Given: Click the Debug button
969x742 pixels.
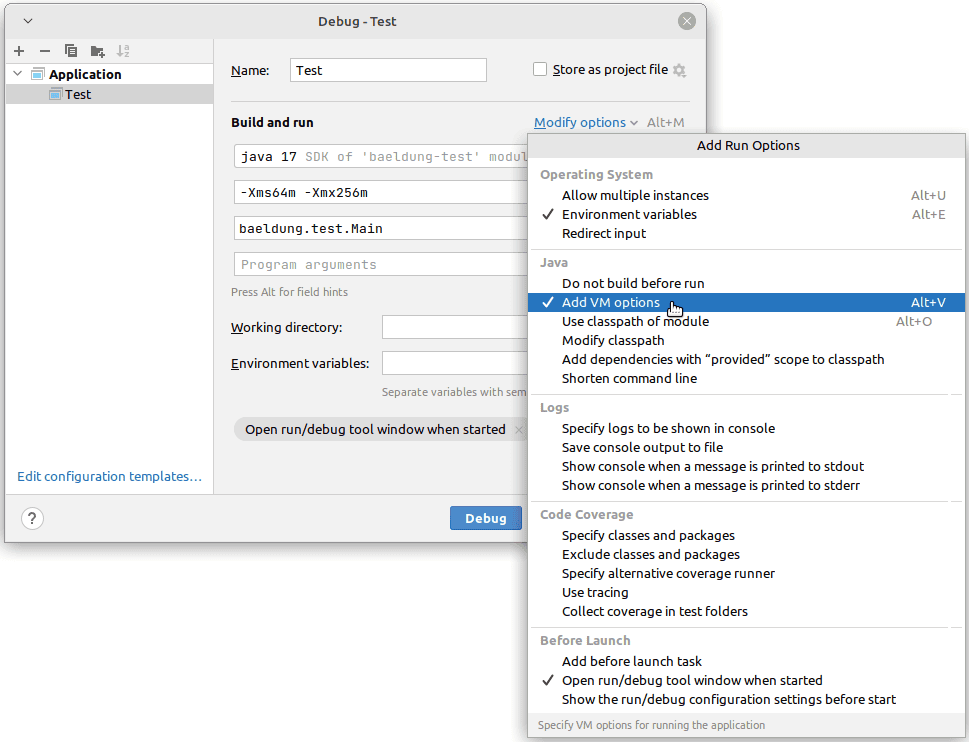Looking at the screenshot, I should tap(486, 518).
